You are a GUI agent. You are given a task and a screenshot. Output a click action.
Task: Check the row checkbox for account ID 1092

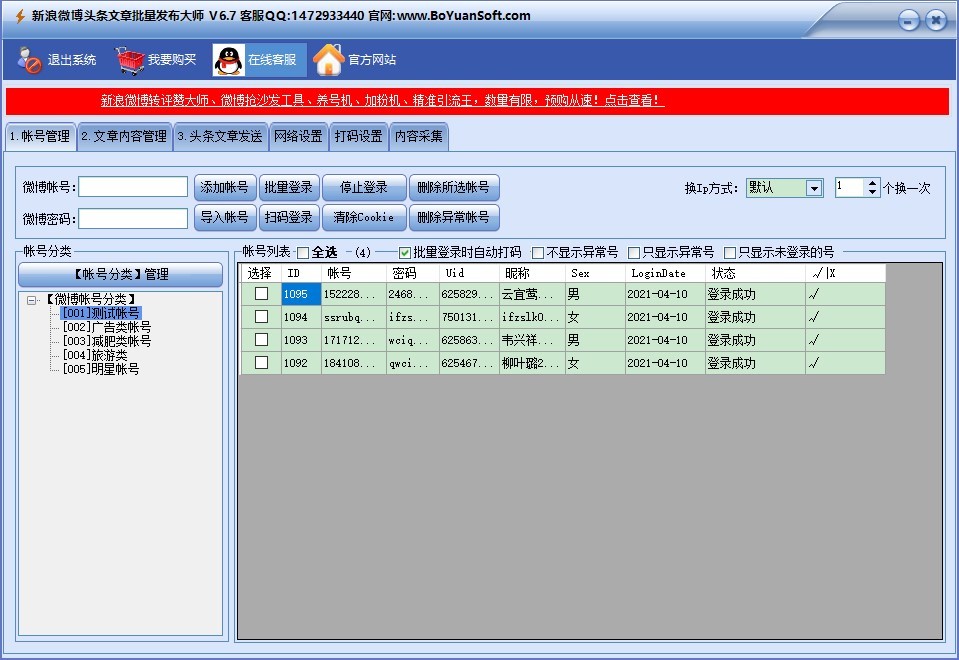pyautogui.click(x=261, y=363)
